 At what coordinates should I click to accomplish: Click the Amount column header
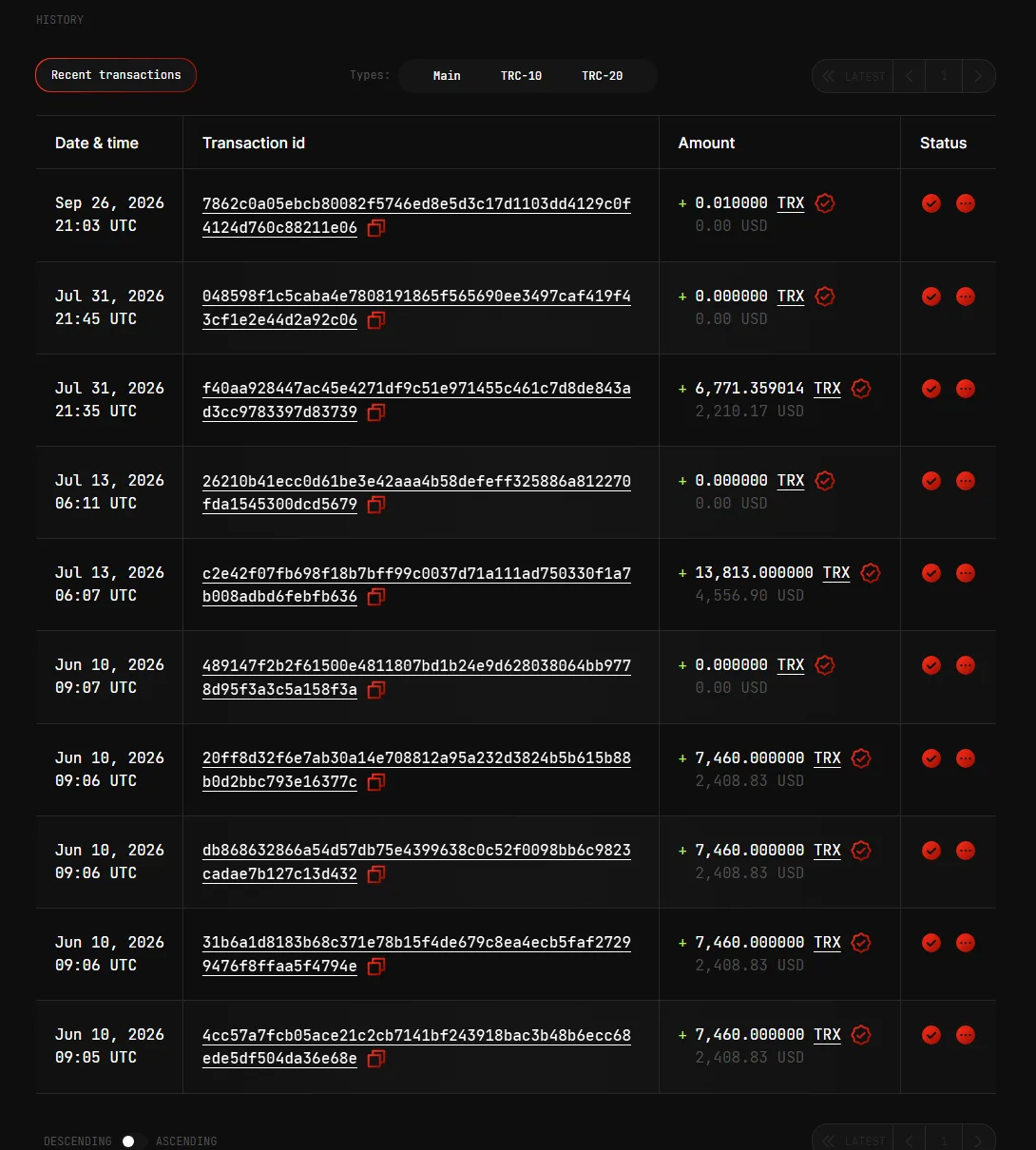coord(706,143)
